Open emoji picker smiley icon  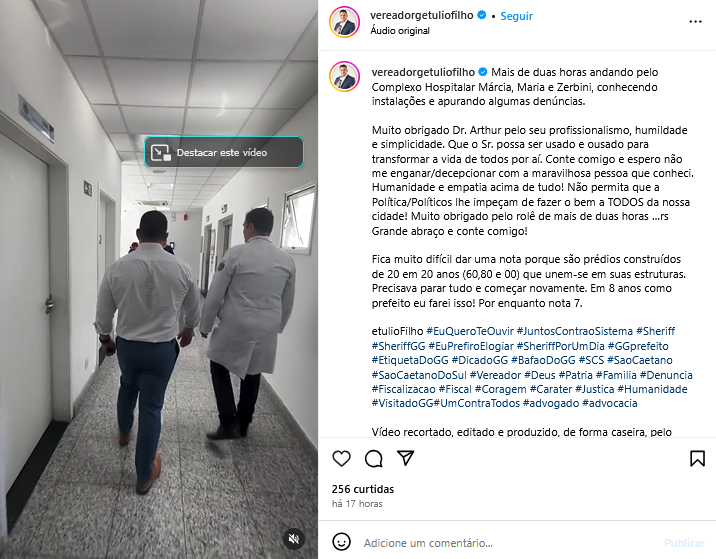(342, 542)
